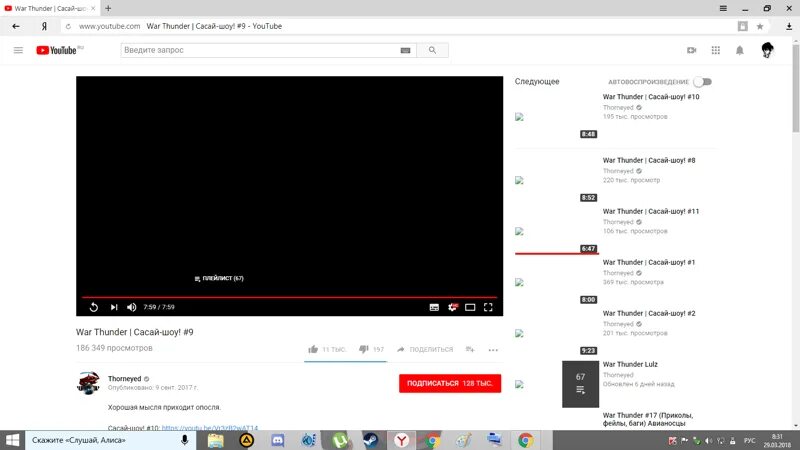Open the browser downloads arrow

[789, 26]
